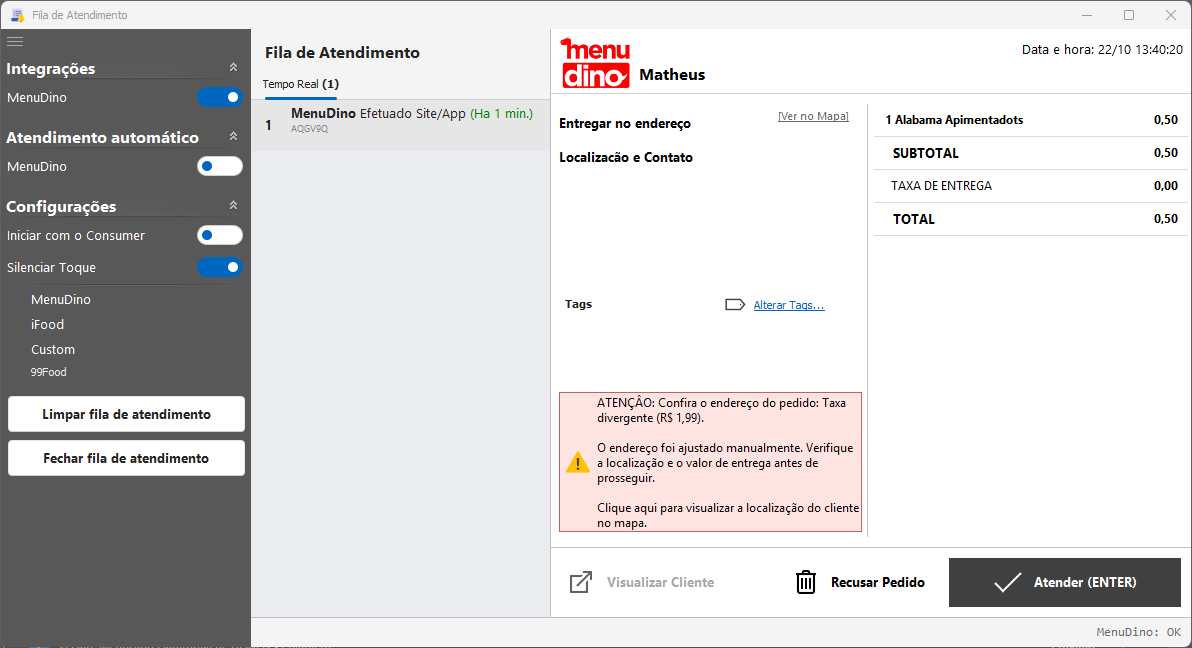
Task: Click the tag icon beside Alterar Tags
Action: (735, 305)
